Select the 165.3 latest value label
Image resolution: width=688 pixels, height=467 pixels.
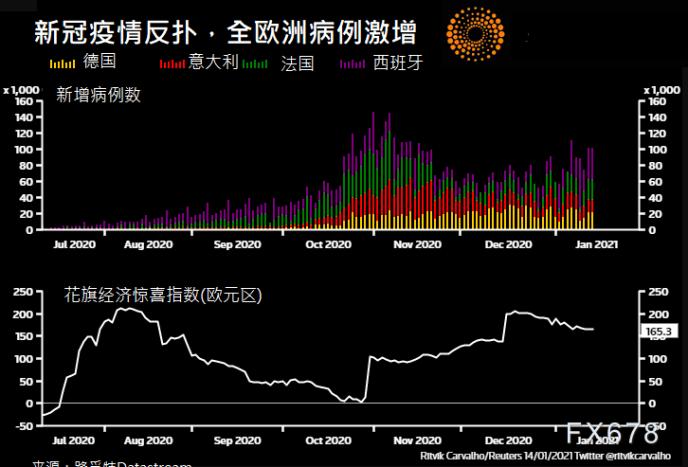pos(659,331)
